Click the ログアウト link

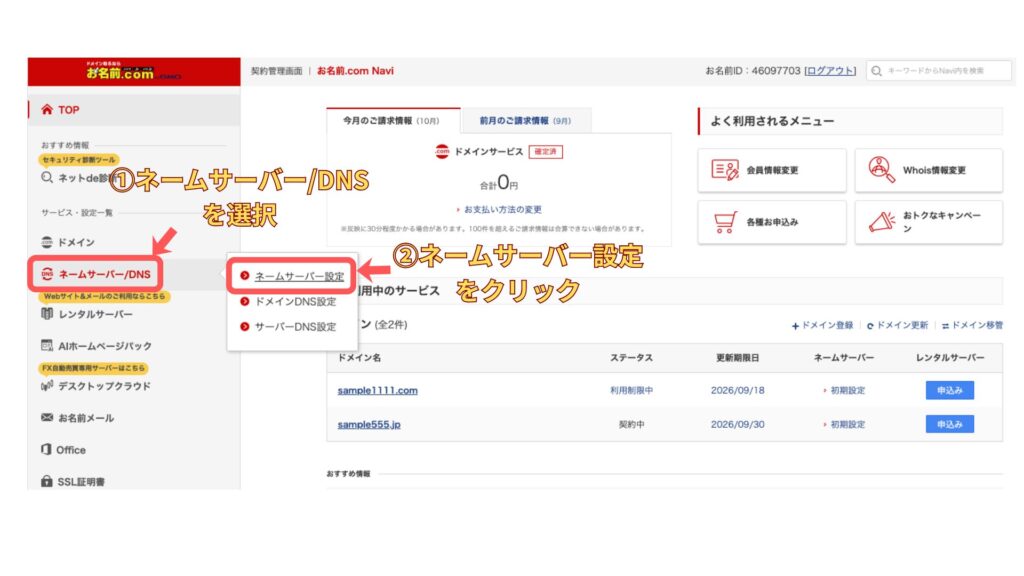point(830,71)
